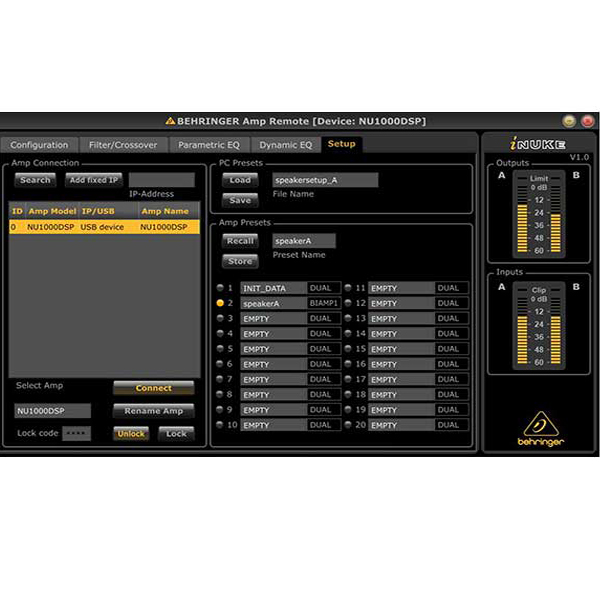Screen dimensions: 600x600
Task: Load a PC preset file
Action: pyautogui.click(x=240, y=180)
